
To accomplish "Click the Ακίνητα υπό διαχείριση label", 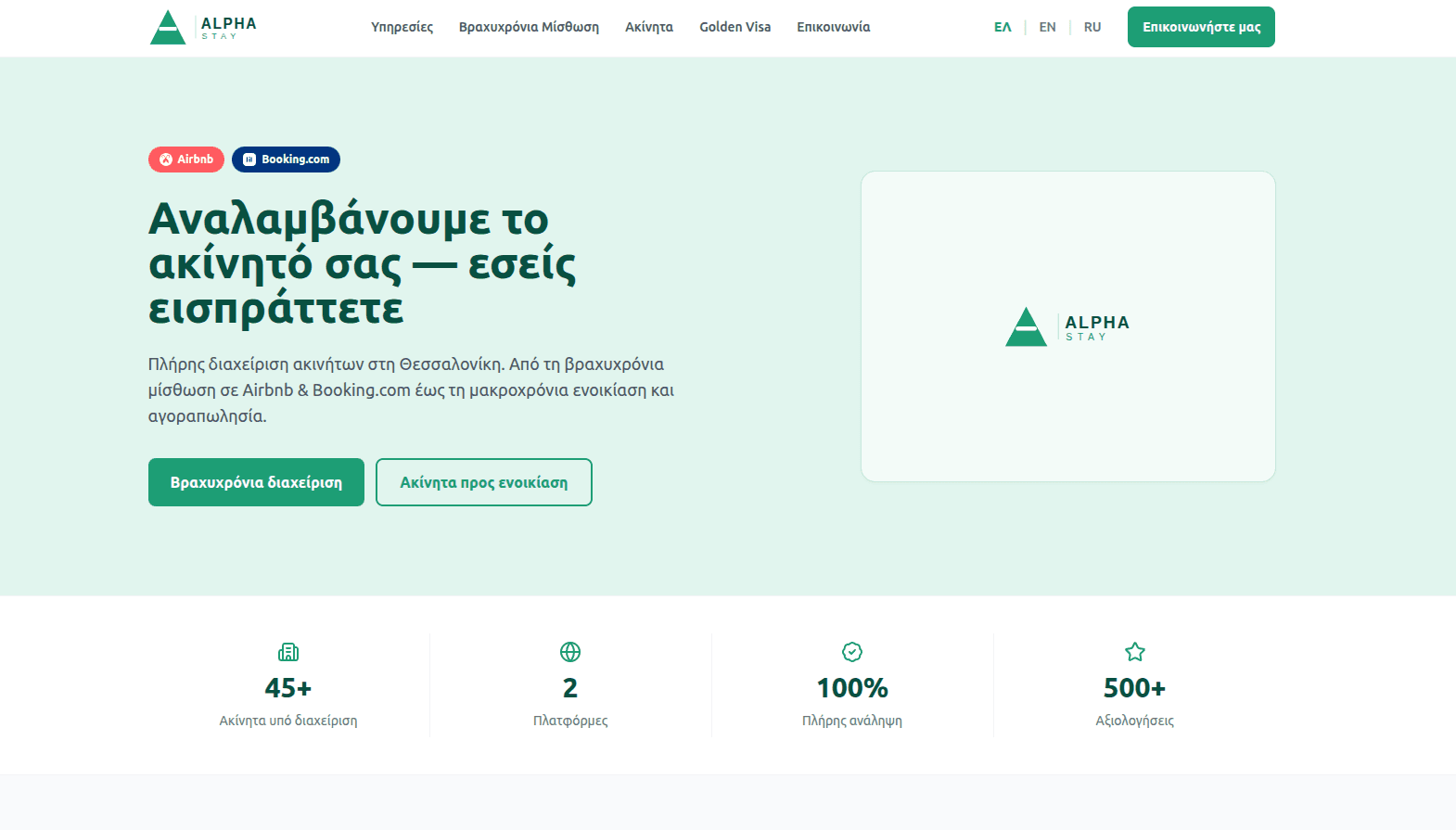I will (288, 721).
